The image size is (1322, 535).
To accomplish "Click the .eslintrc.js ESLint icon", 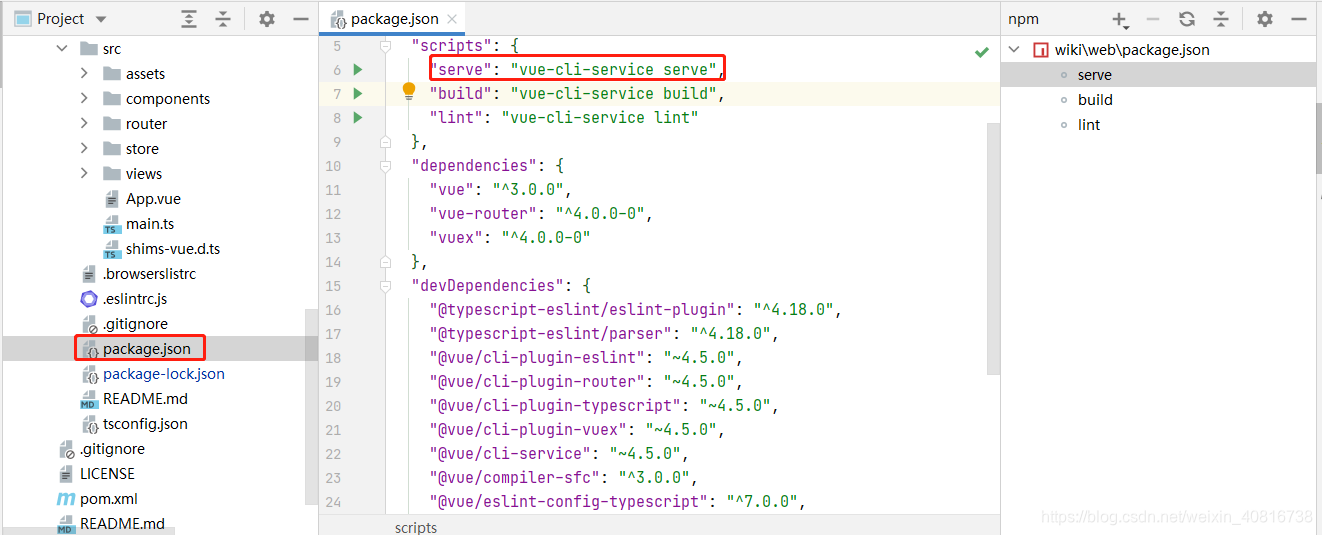I will [89, 299].
